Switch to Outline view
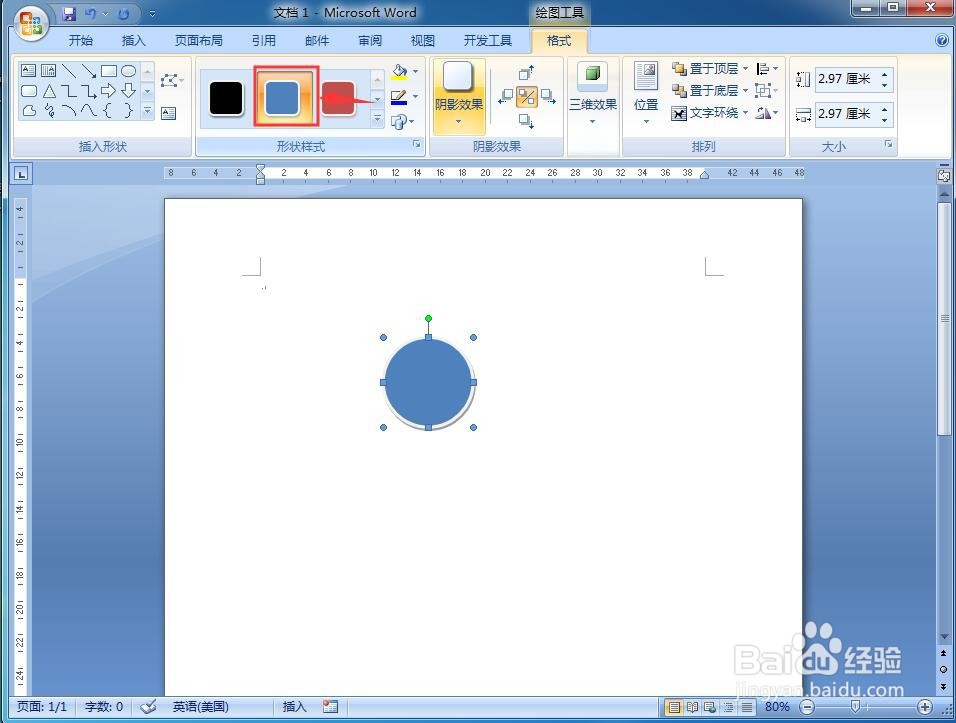This screenshot has height=723, width=956. (728, 707)
